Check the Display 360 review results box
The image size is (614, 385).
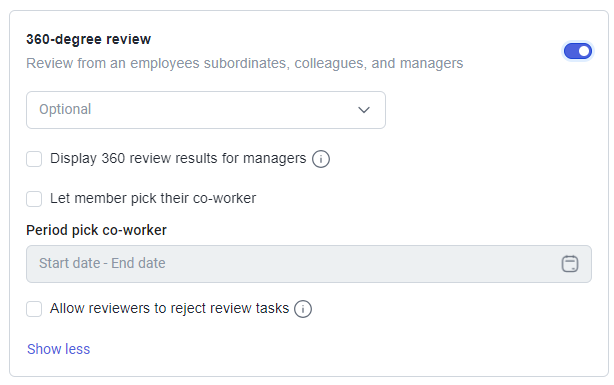(x=34, y=159)
